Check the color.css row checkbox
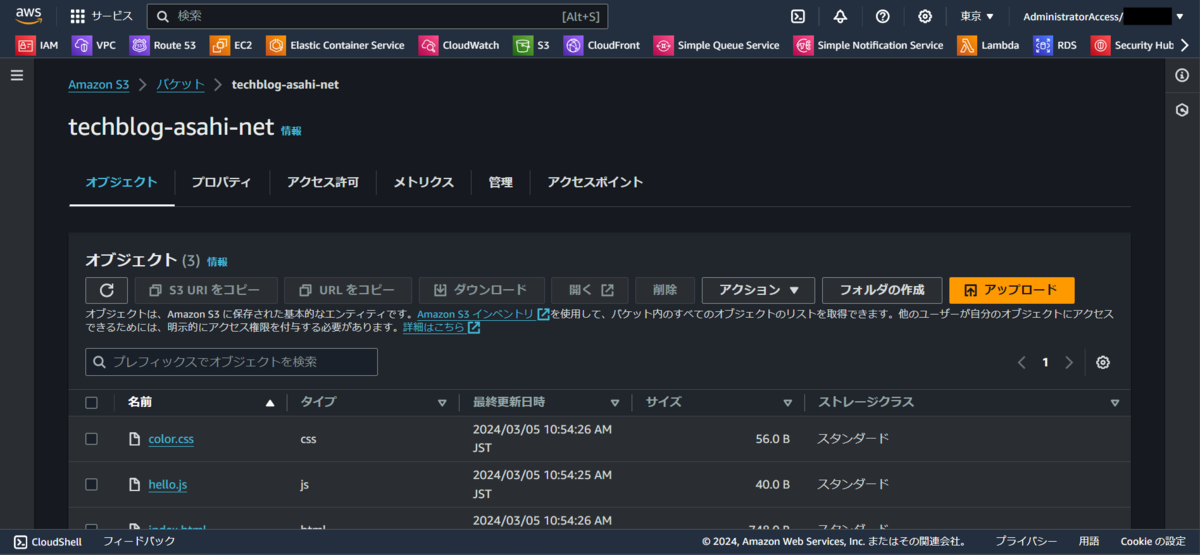 pyautogui.click(x=92, y=439)
